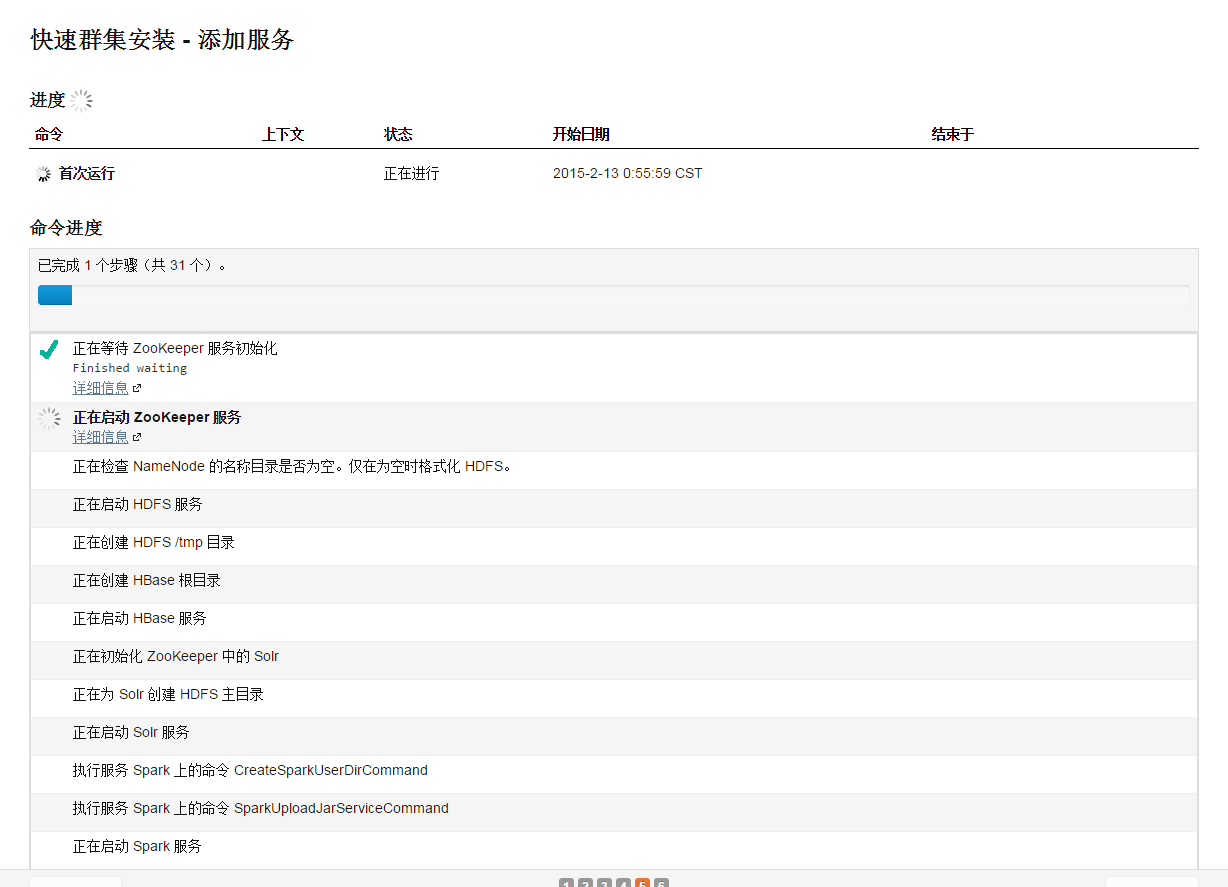Click the 上下文 column header
This screenshot has width=1228, height=887.
click(x=283, y=134)
